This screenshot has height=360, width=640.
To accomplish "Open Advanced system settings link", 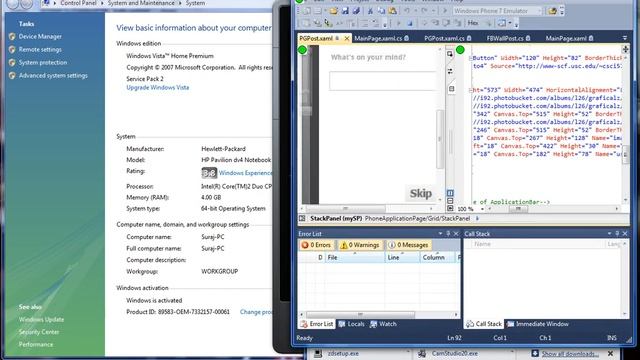I will coord(53,76).
